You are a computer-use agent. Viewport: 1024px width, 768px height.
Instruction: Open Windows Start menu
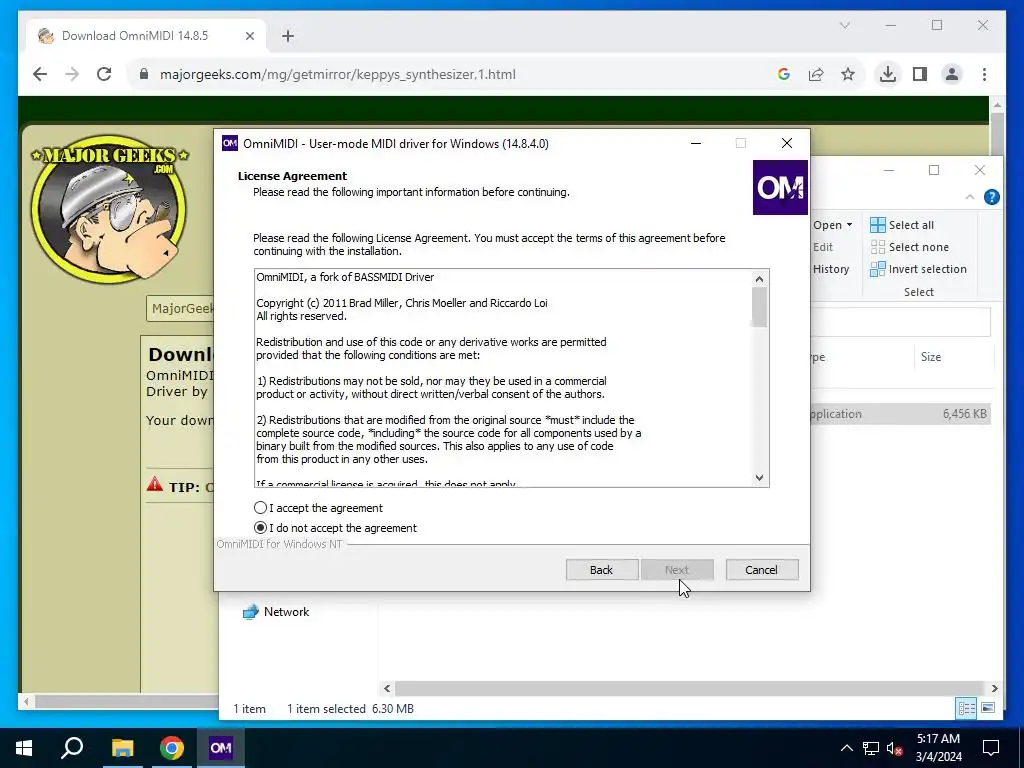tap(24, 748)
